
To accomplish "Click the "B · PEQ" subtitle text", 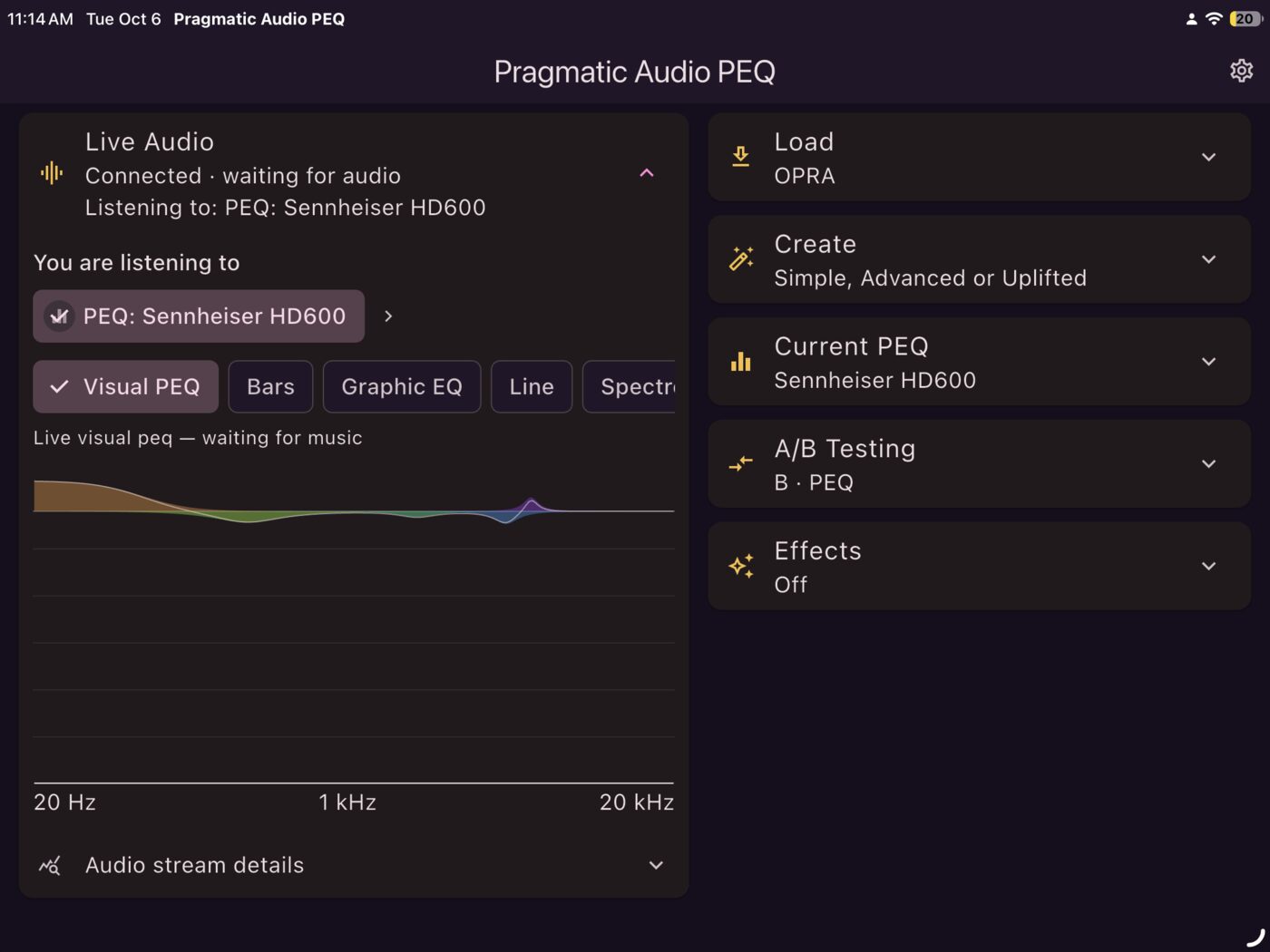I will pos(814,483).
